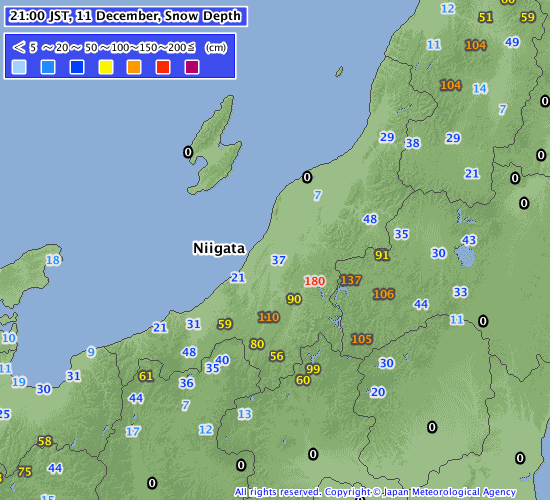Click the 37 reading near Niigata

click(279, 260)
